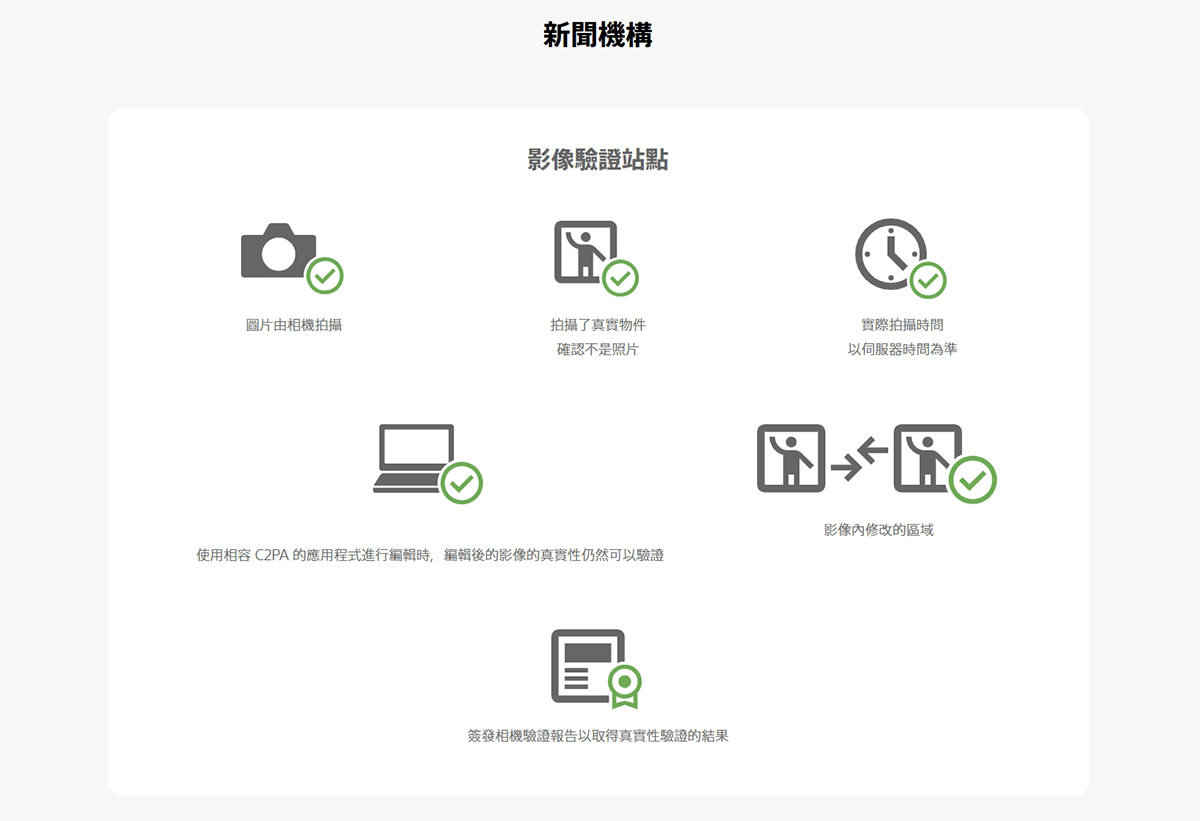1200x821 pixels.
Task: Click the two-frame comparison arrows icon
Action: pos(877,463)
